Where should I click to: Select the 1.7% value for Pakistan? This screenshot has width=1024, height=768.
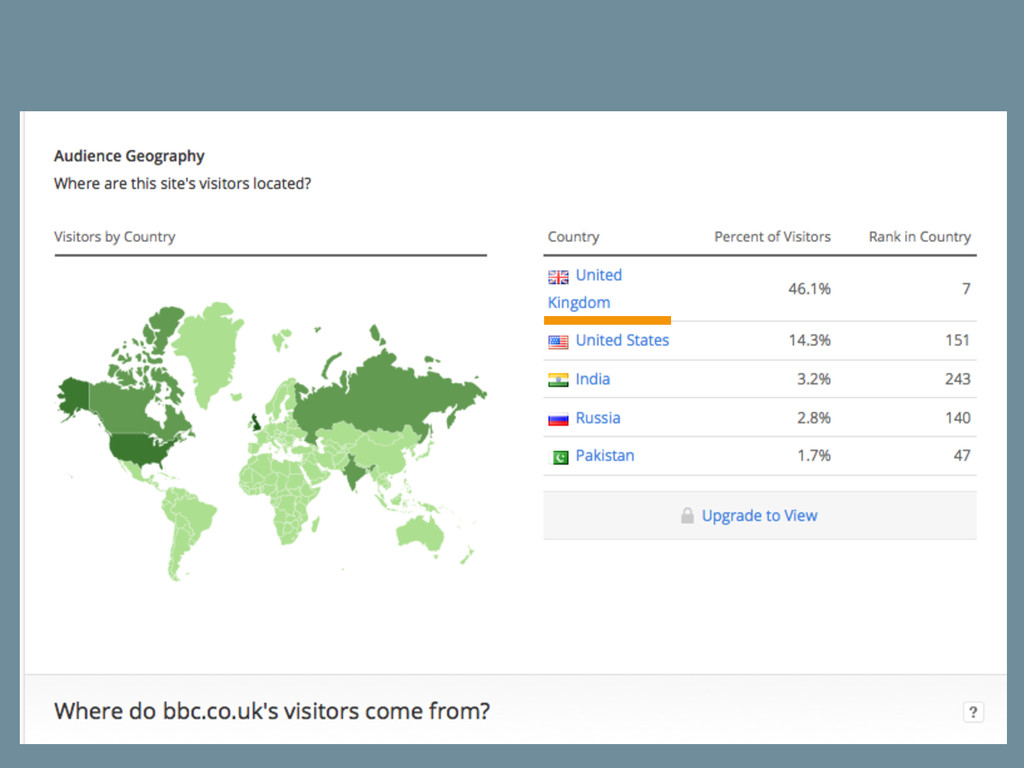coord(814,455)
